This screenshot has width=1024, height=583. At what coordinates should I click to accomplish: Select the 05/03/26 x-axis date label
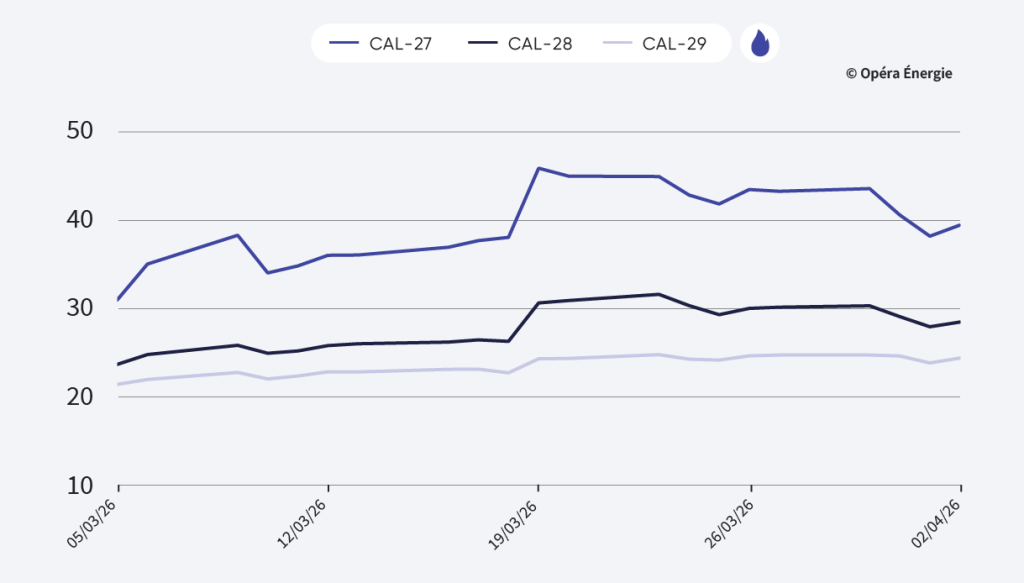94,522
